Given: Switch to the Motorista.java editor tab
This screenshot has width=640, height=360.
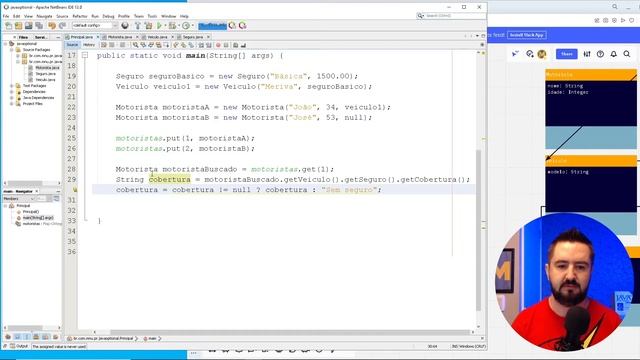Looking at the screenshot, I should (x=119, y=37).
